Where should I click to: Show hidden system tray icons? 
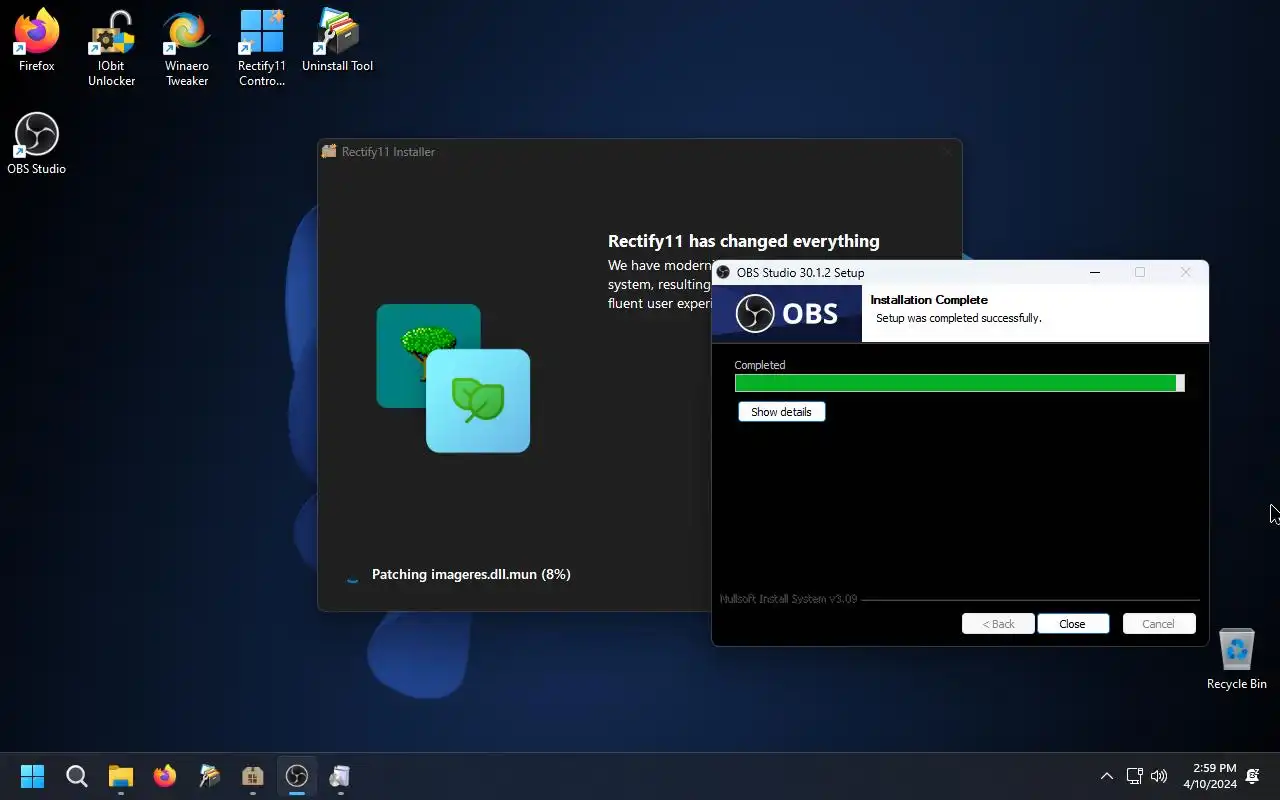(1107, 776)
